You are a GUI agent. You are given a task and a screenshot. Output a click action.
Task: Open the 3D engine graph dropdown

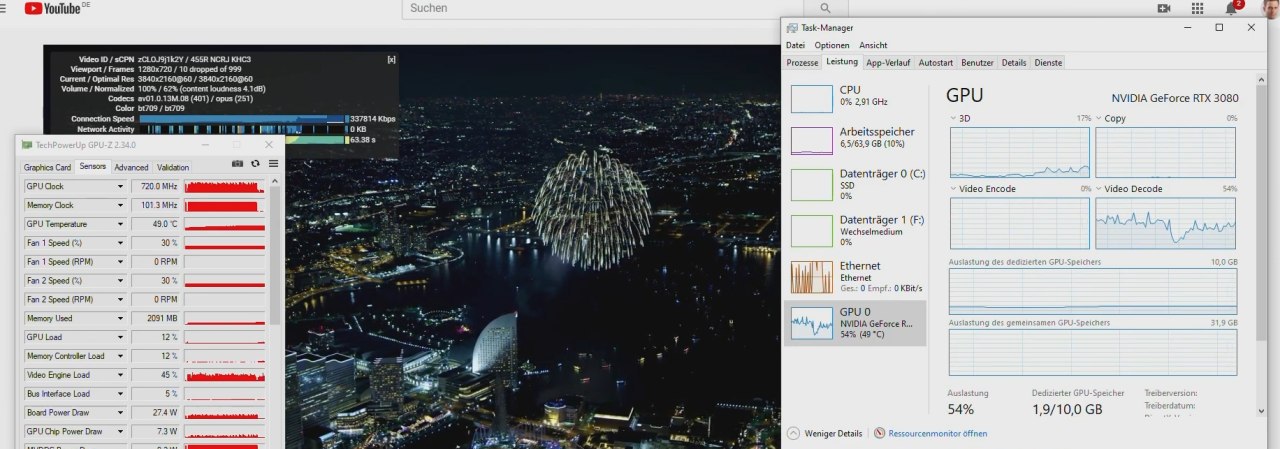coord(953,118)
